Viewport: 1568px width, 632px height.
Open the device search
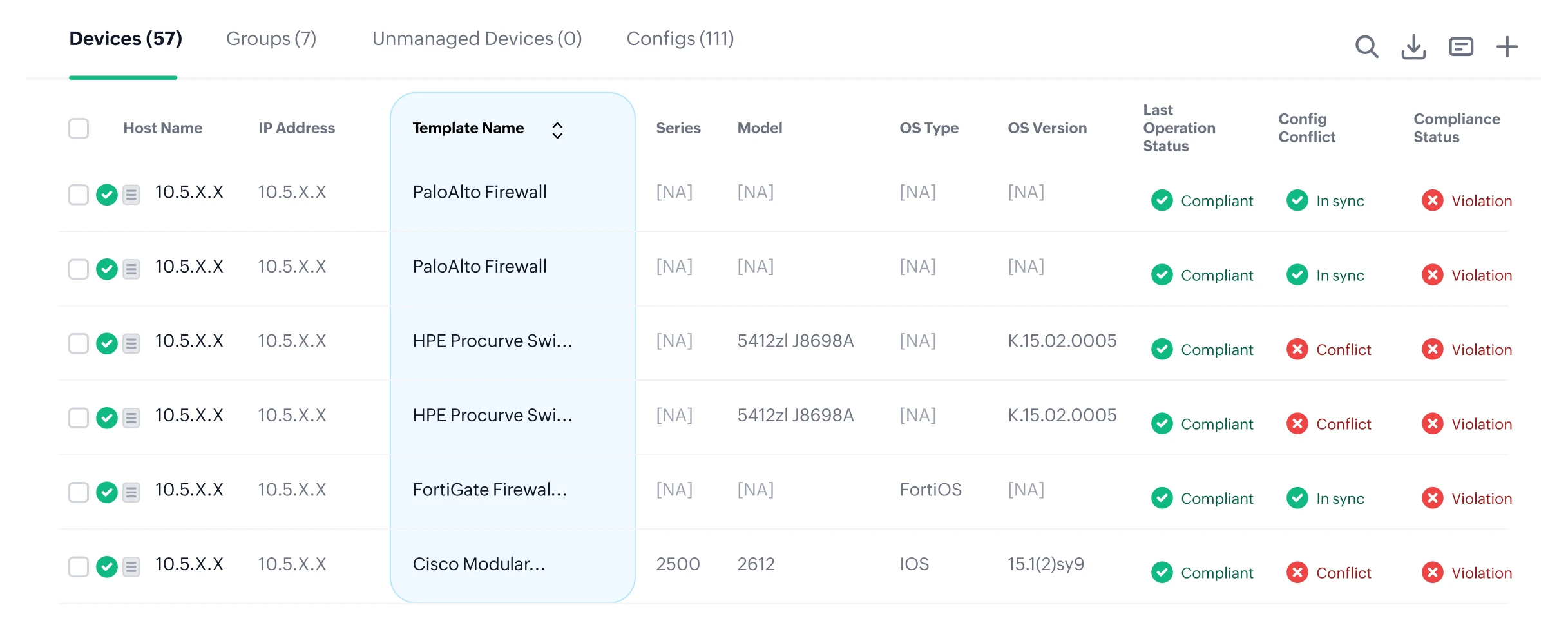(1366, 46)
